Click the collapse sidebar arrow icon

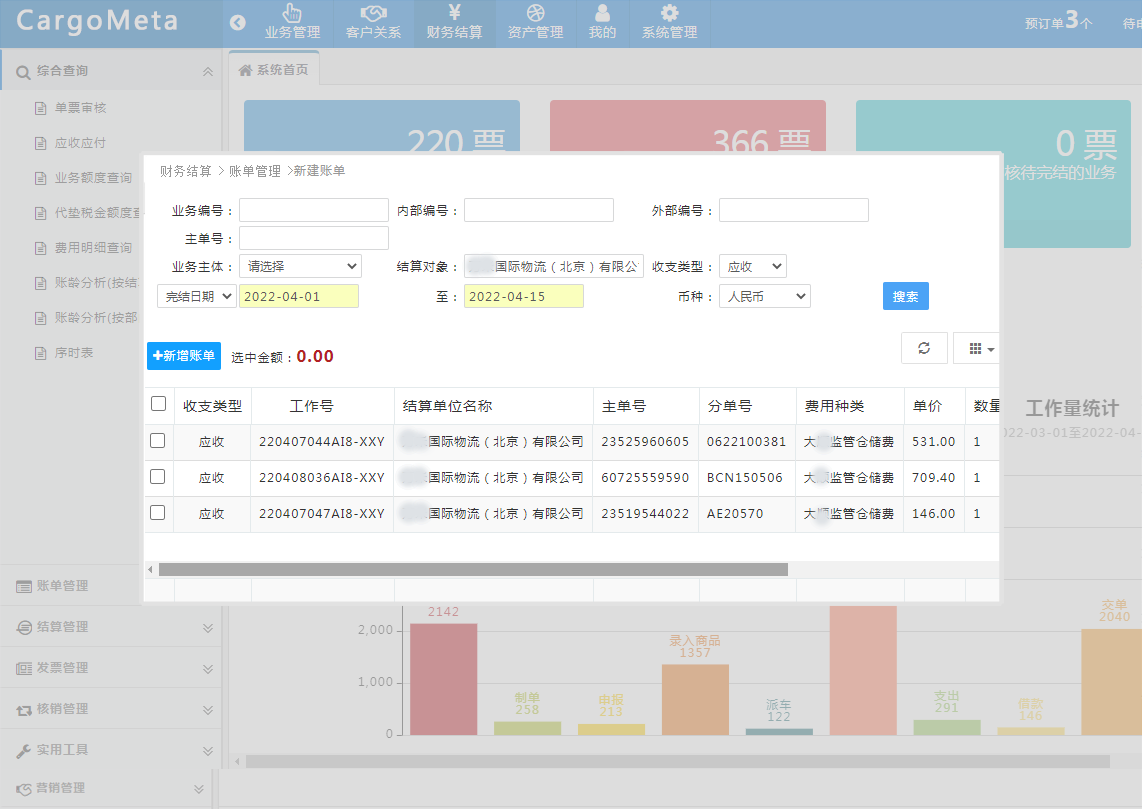[x=237, y=22]
